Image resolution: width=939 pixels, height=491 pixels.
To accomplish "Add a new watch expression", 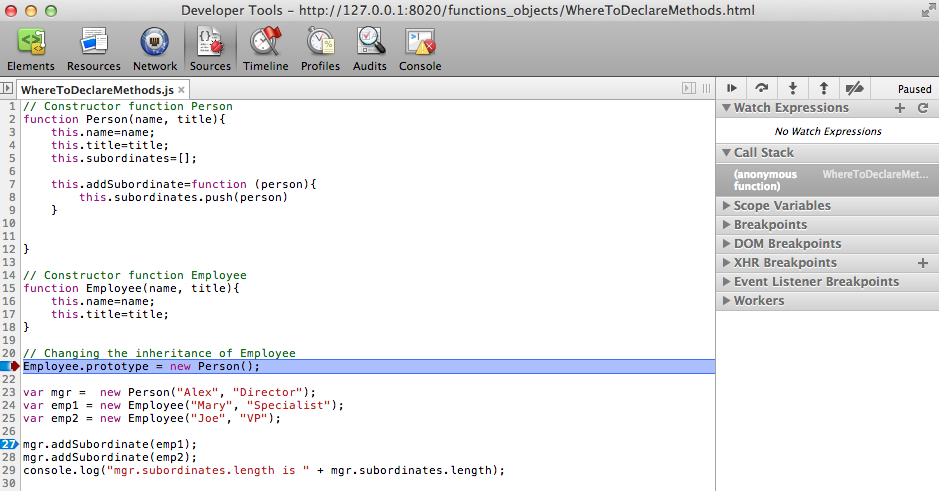I will tap(900, 108).
